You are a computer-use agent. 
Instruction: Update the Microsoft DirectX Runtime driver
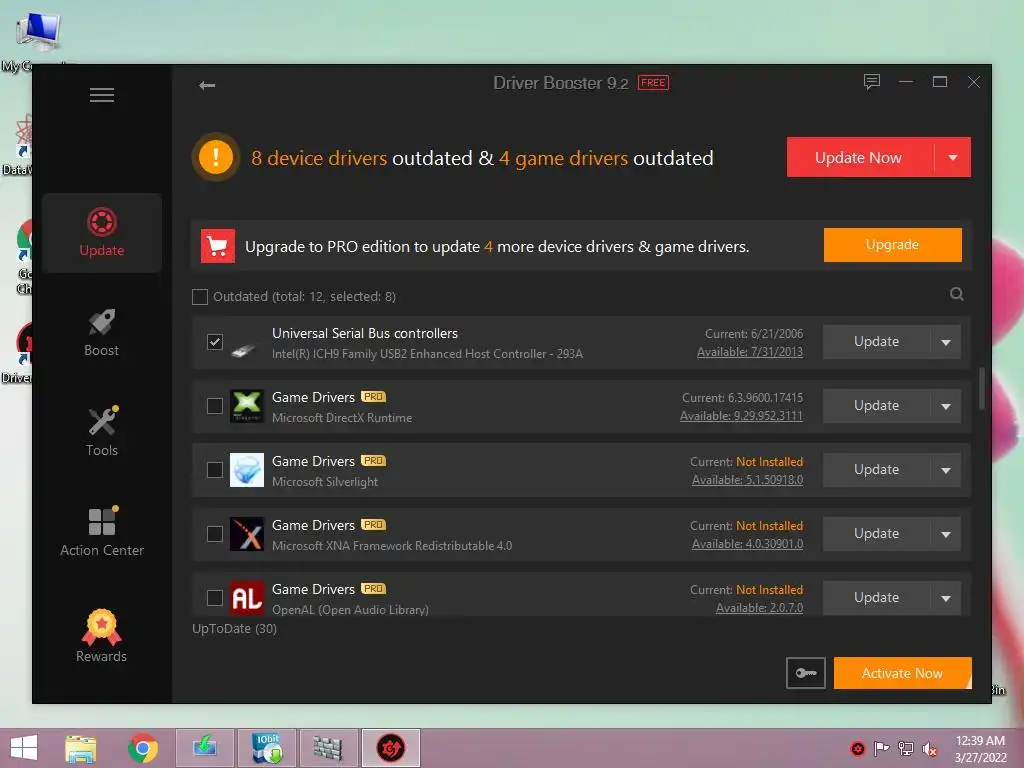[x=876, y=406]
